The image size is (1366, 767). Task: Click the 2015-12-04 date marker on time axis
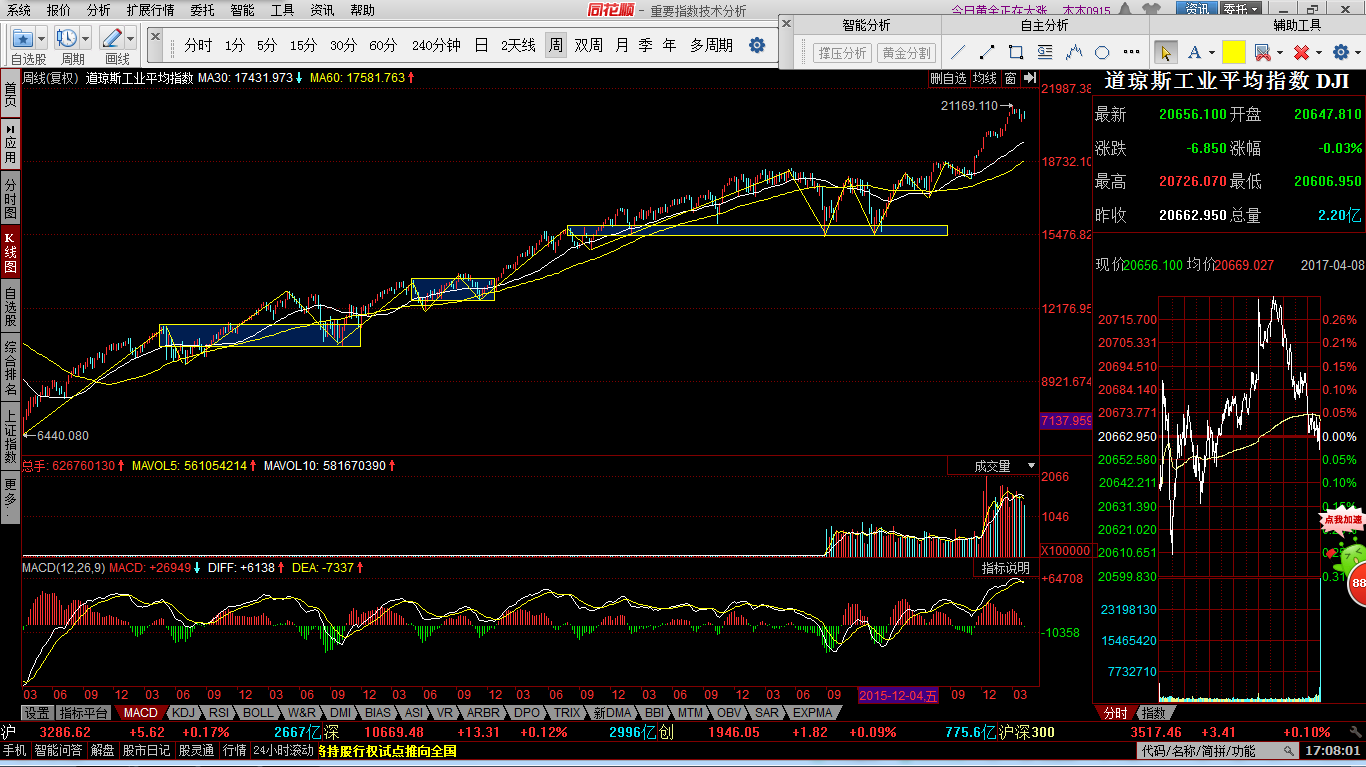coord(899,695)
